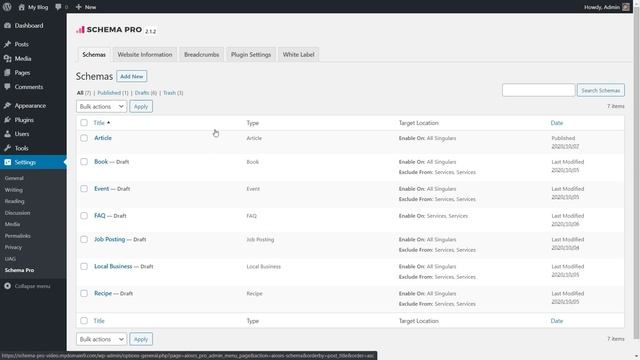This screenshot has height=360, width=640.
Task: Click the Title sort arrow indicator
Action: click(109, 122)
